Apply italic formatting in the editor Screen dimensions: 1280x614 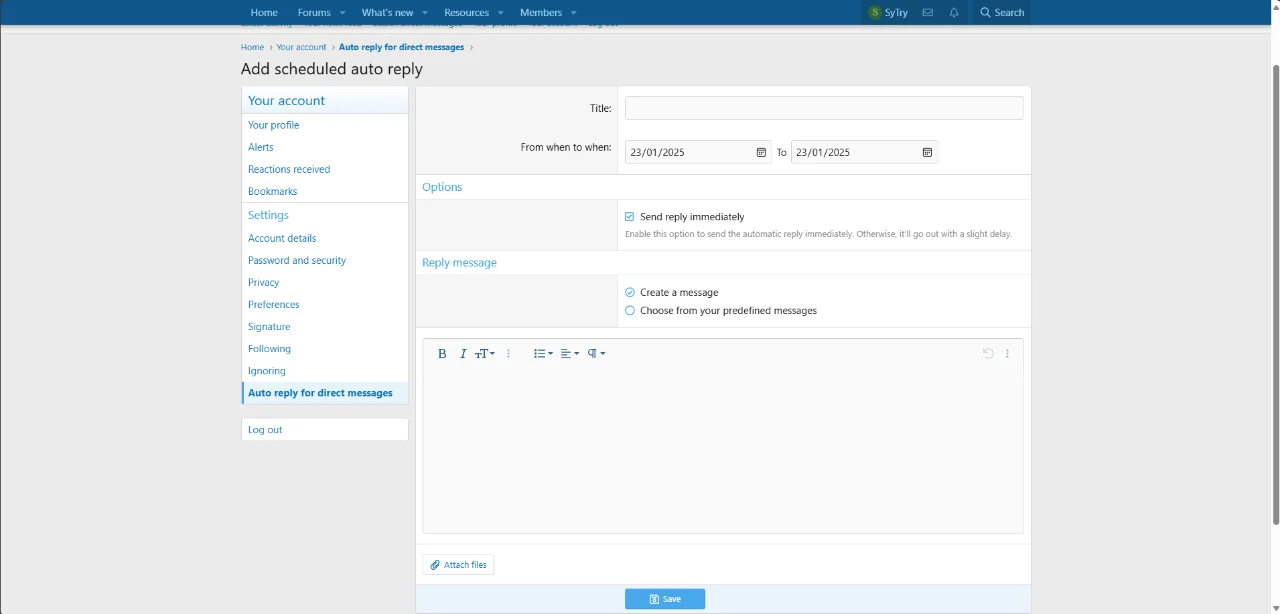pyautogui.click(x=463, y=354)
